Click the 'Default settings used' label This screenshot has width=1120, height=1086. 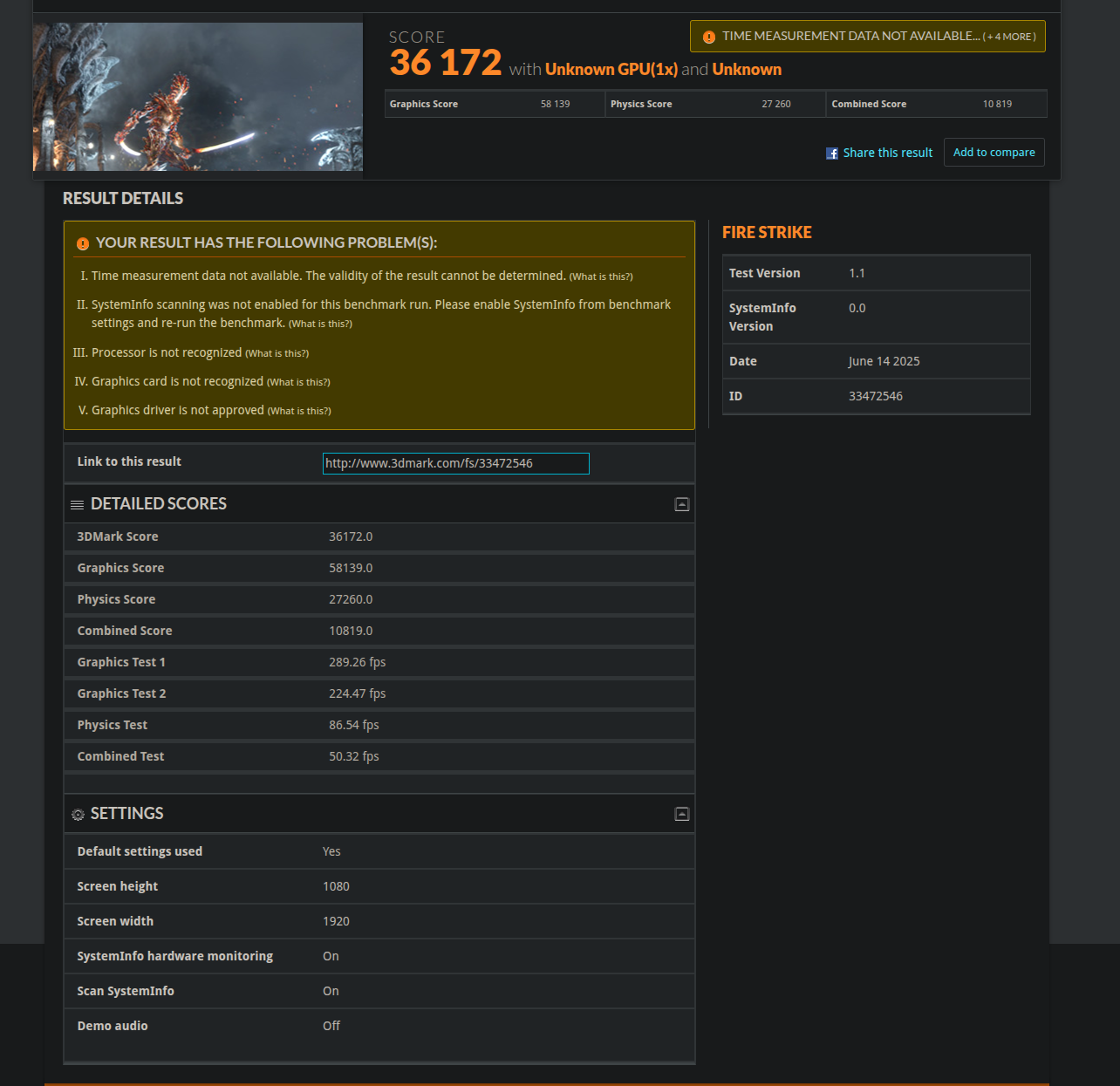[x=140, y=851]
